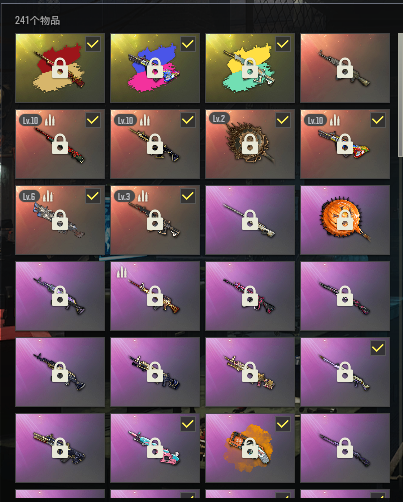Click the bullets icon on the leopard-print rifle tile
The height and width of the screenshot is (502, 403).
pyautogui.click(x=122, y=272)
